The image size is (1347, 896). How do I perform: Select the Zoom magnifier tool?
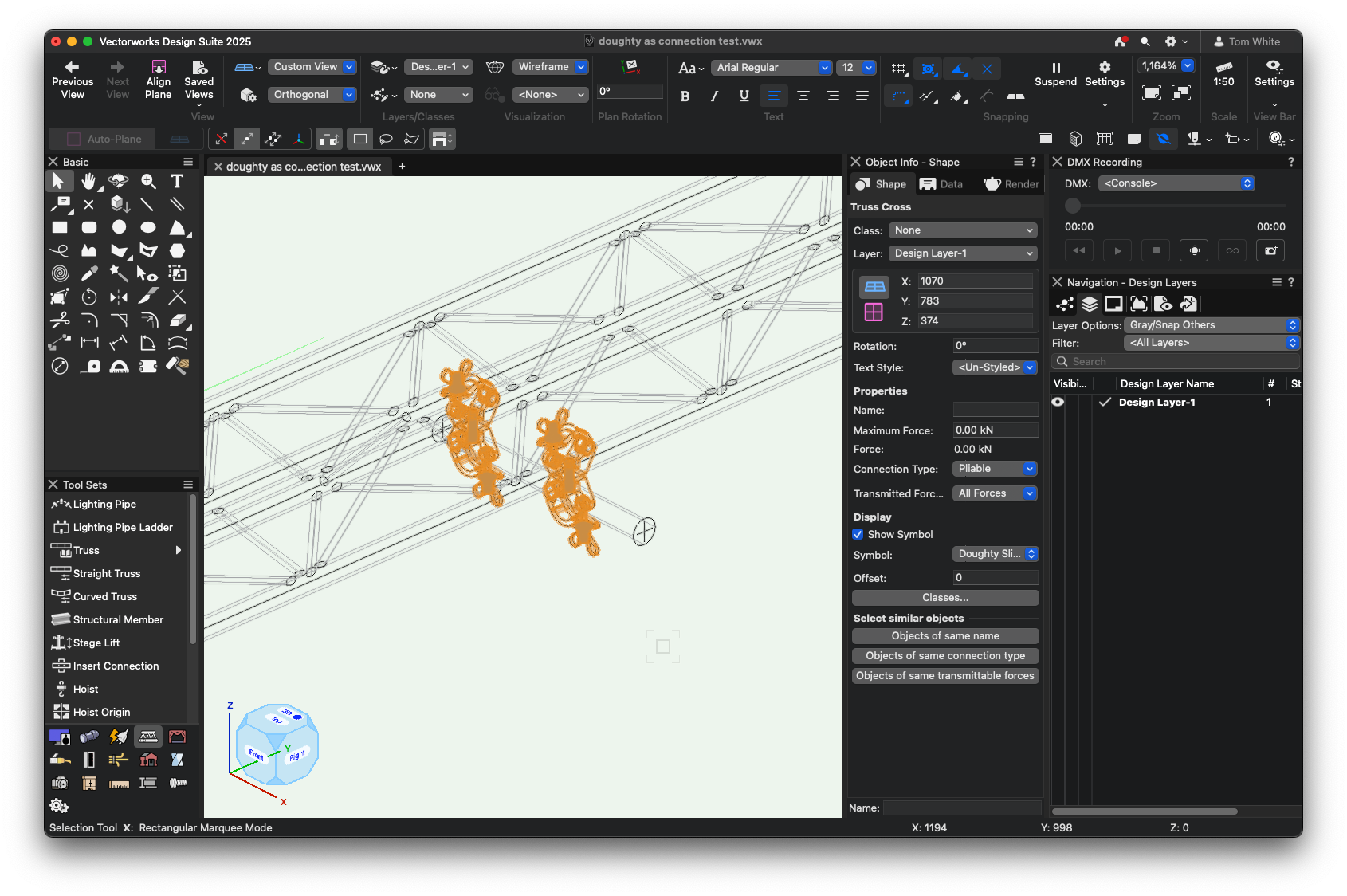pos(148,181)
